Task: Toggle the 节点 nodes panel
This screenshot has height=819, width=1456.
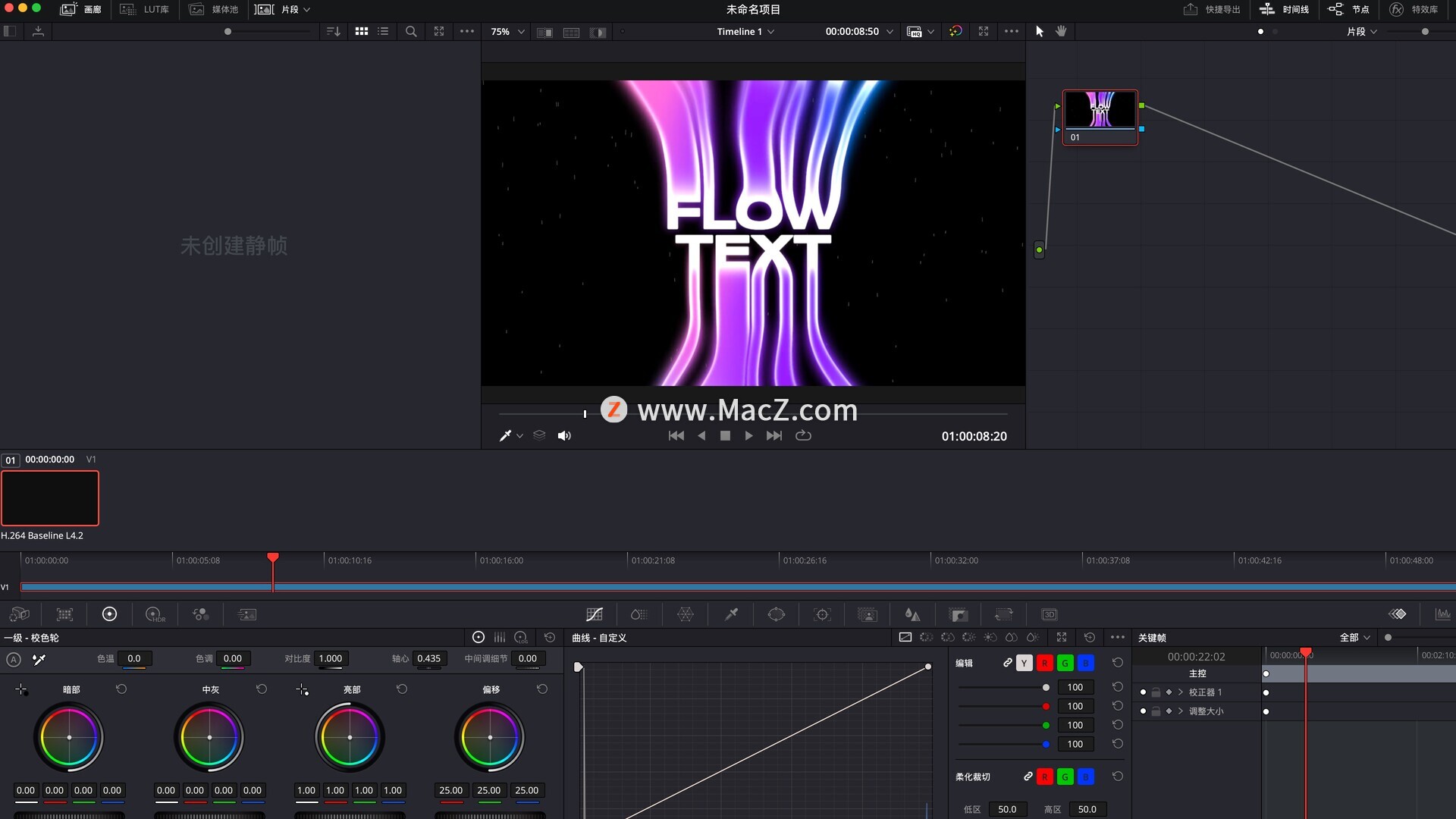Action: (1348, 9)
